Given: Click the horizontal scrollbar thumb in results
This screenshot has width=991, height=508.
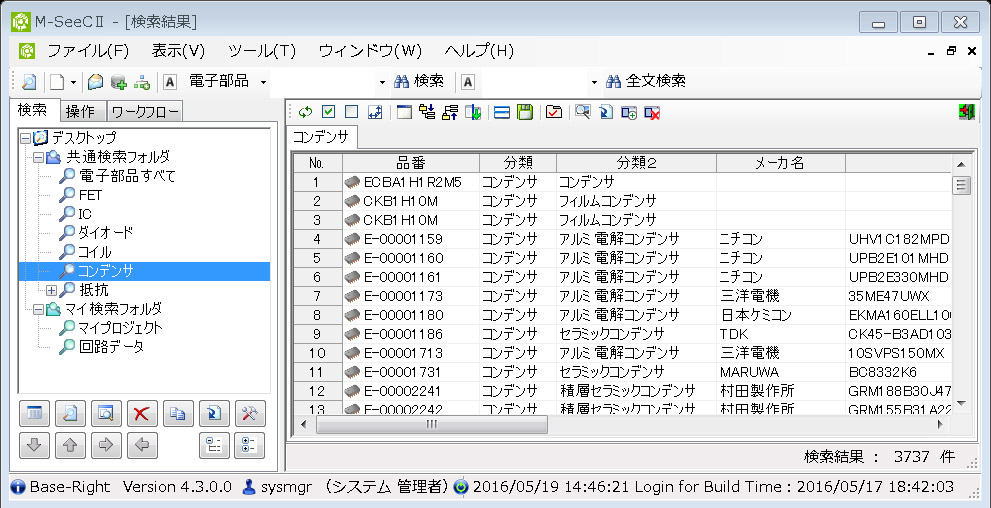Looking at the screenshot, I should pos(432,424).
